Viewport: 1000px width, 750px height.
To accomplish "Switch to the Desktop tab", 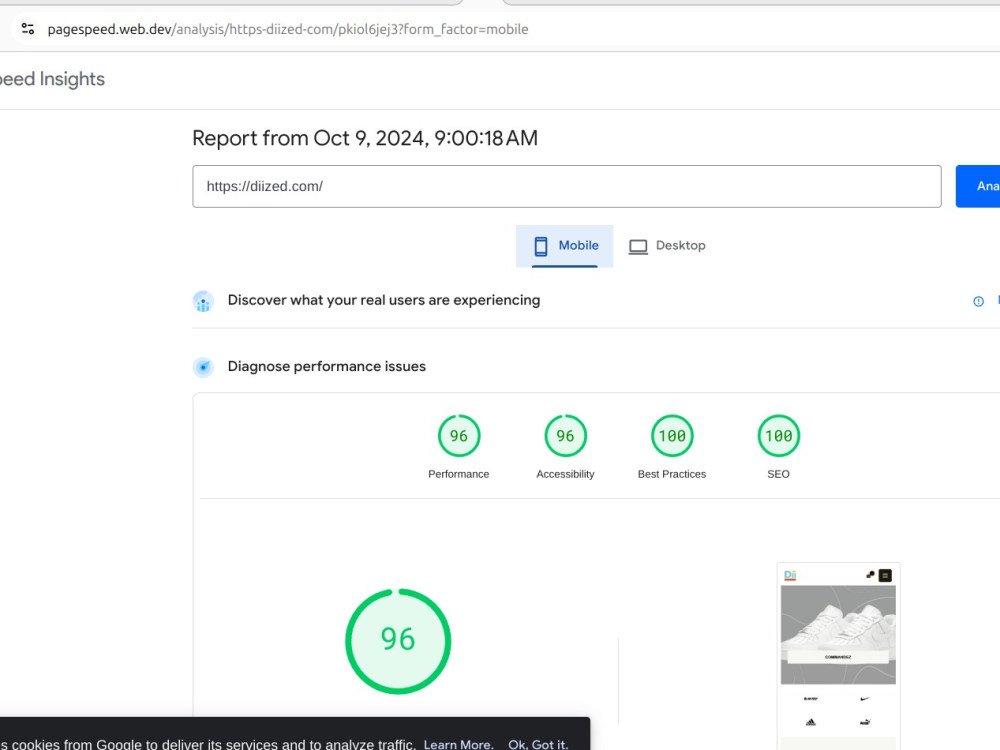I will (x=666, y=246).
